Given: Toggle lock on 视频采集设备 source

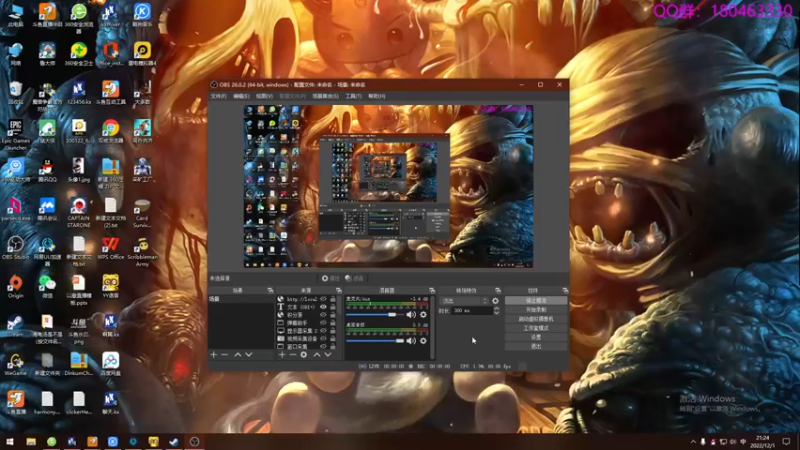Looking at the screenshot, I should [x=333, y=338].
